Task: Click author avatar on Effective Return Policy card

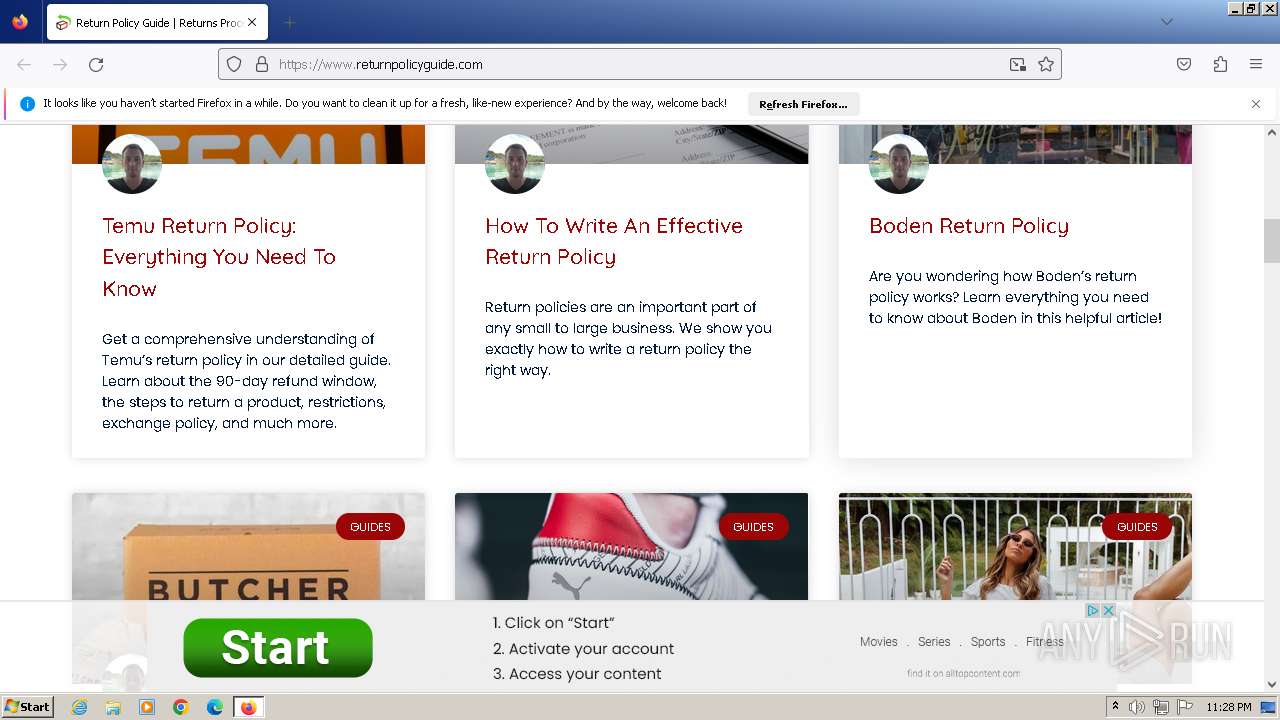Action: [515, 163]
